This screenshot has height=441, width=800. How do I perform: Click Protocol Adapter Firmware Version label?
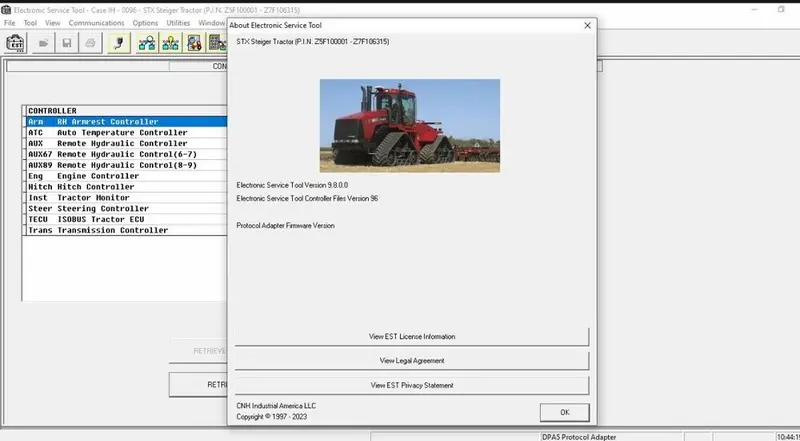(x=286, y=226)
